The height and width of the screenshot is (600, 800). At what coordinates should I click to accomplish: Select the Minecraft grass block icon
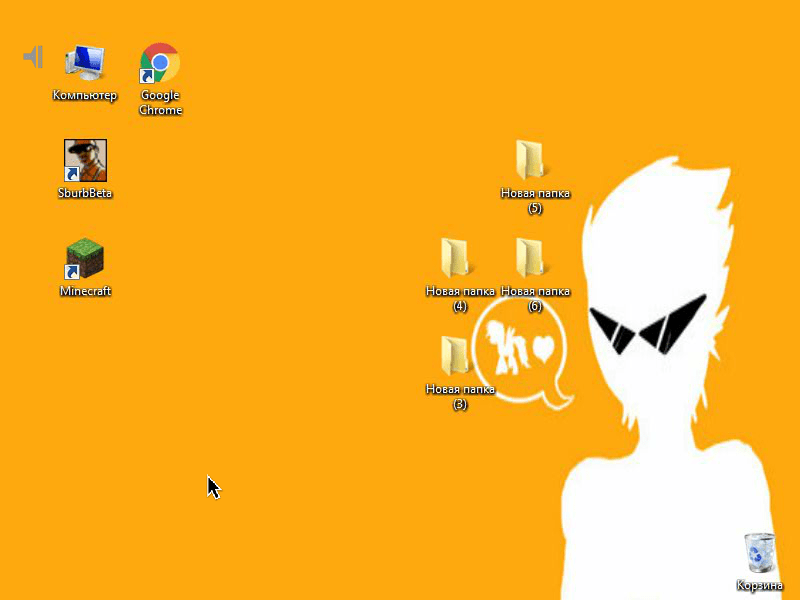click(85, 258)
